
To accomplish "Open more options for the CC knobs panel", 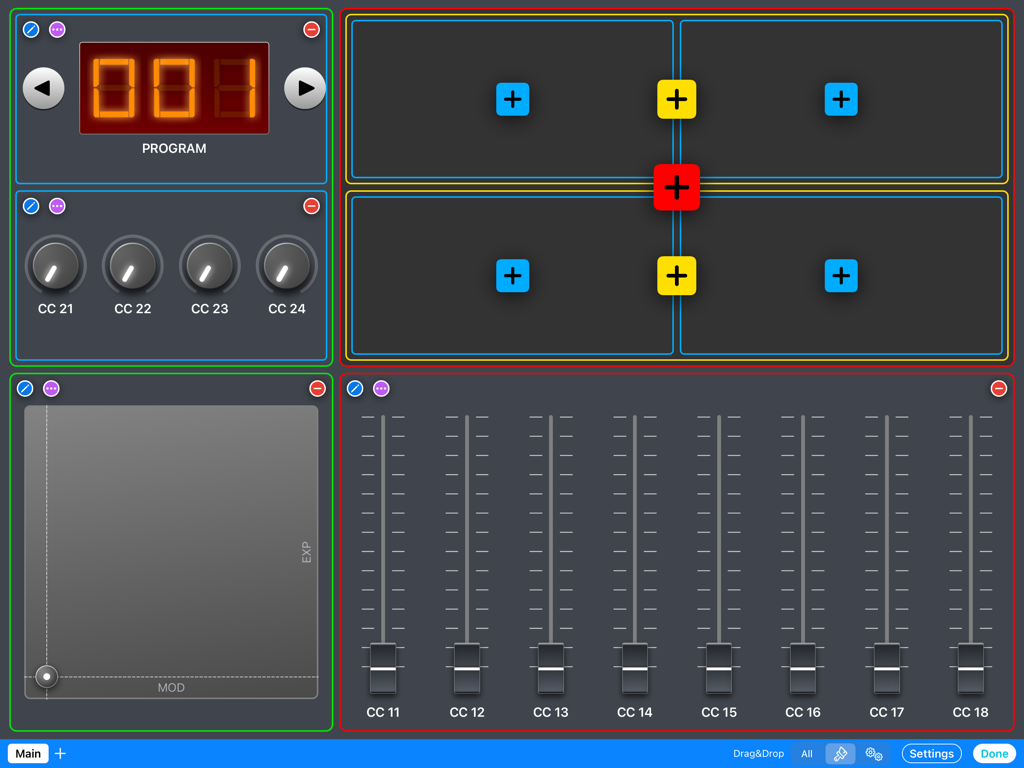I will pyautogui.click(x=56, y=206).
